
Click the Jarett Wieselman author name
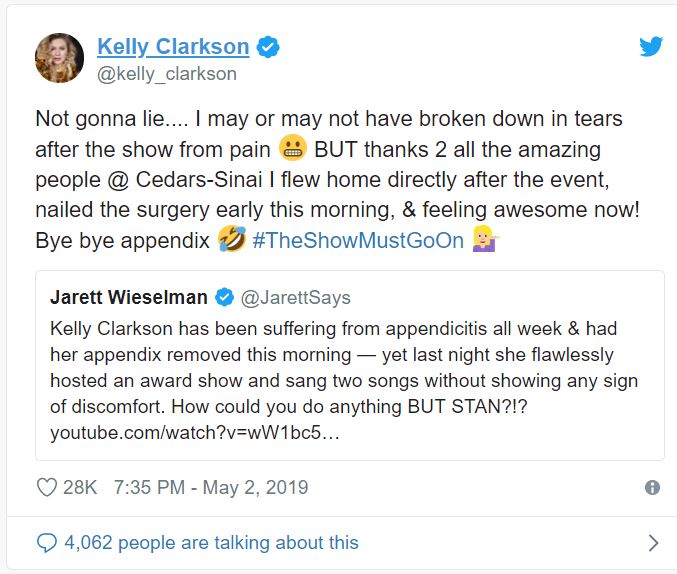pos(128,297)
